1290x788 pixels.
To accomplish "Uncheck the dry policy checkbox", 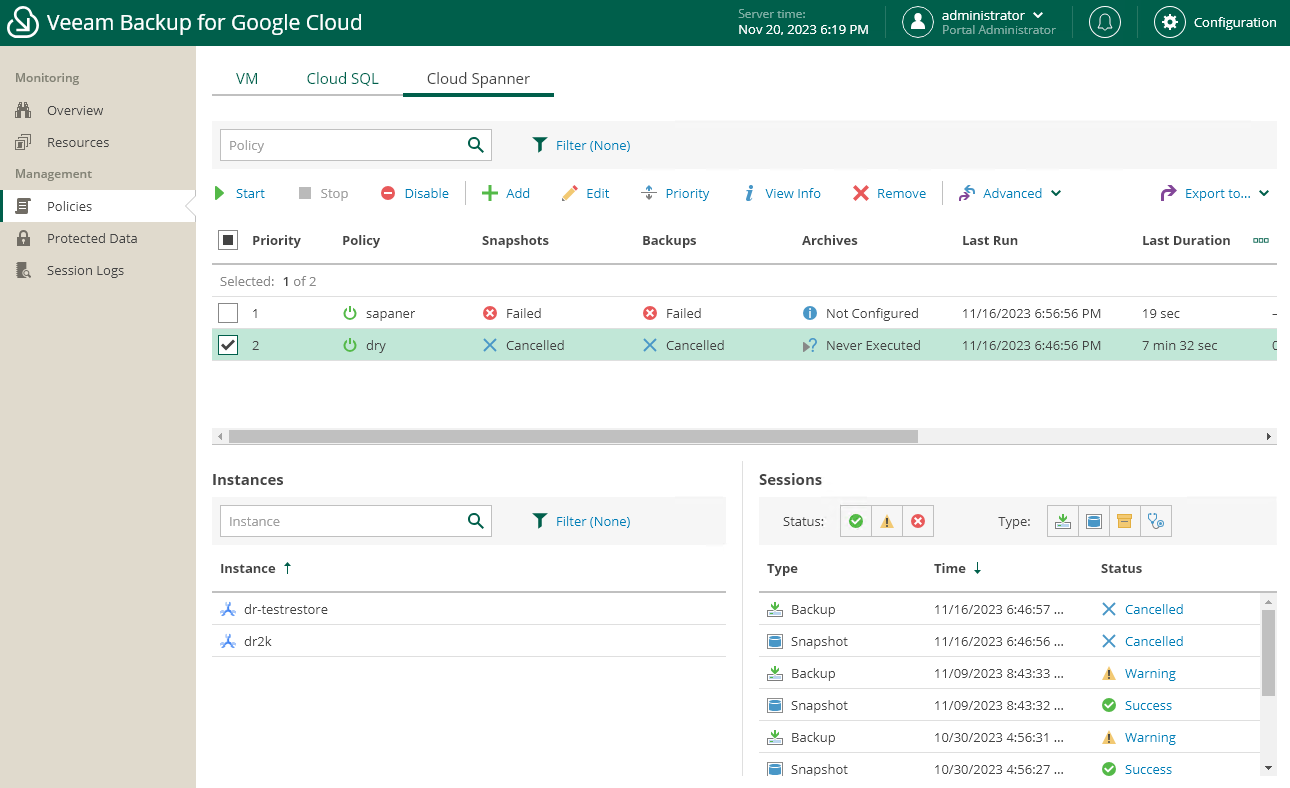I will (228, 345).
